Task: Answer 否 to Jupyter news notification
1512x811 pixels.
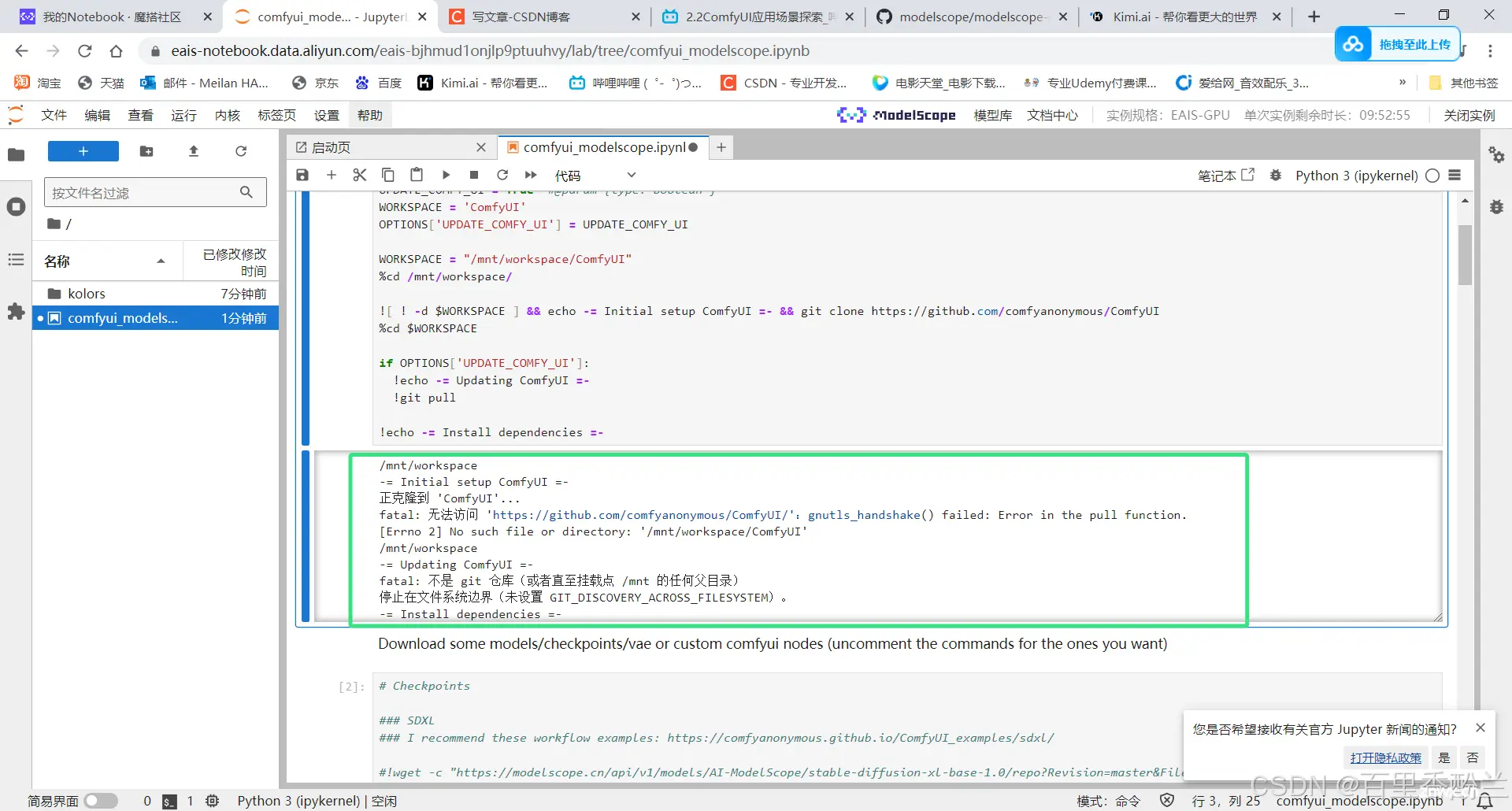Action: pos(1473,757)
